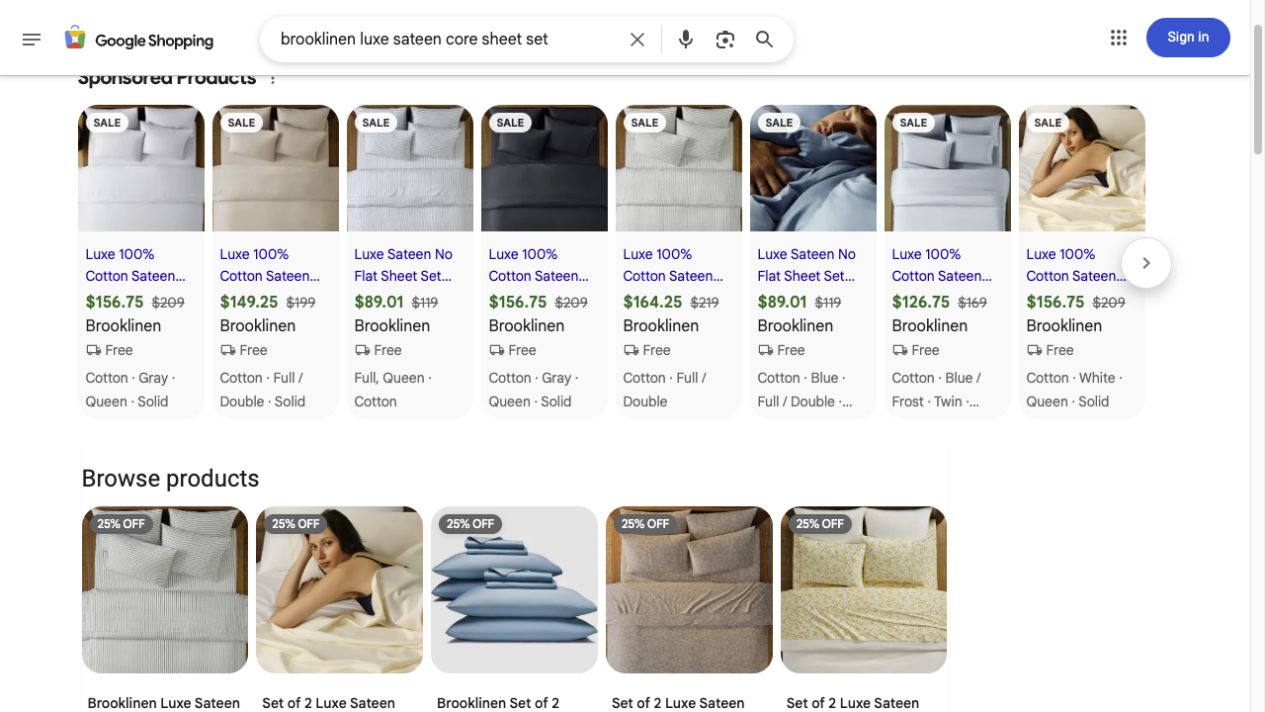Click Luxe 100% Cotton Sateen link priced $164.25
The image size is (1265, 712).
tap(673, 265)
